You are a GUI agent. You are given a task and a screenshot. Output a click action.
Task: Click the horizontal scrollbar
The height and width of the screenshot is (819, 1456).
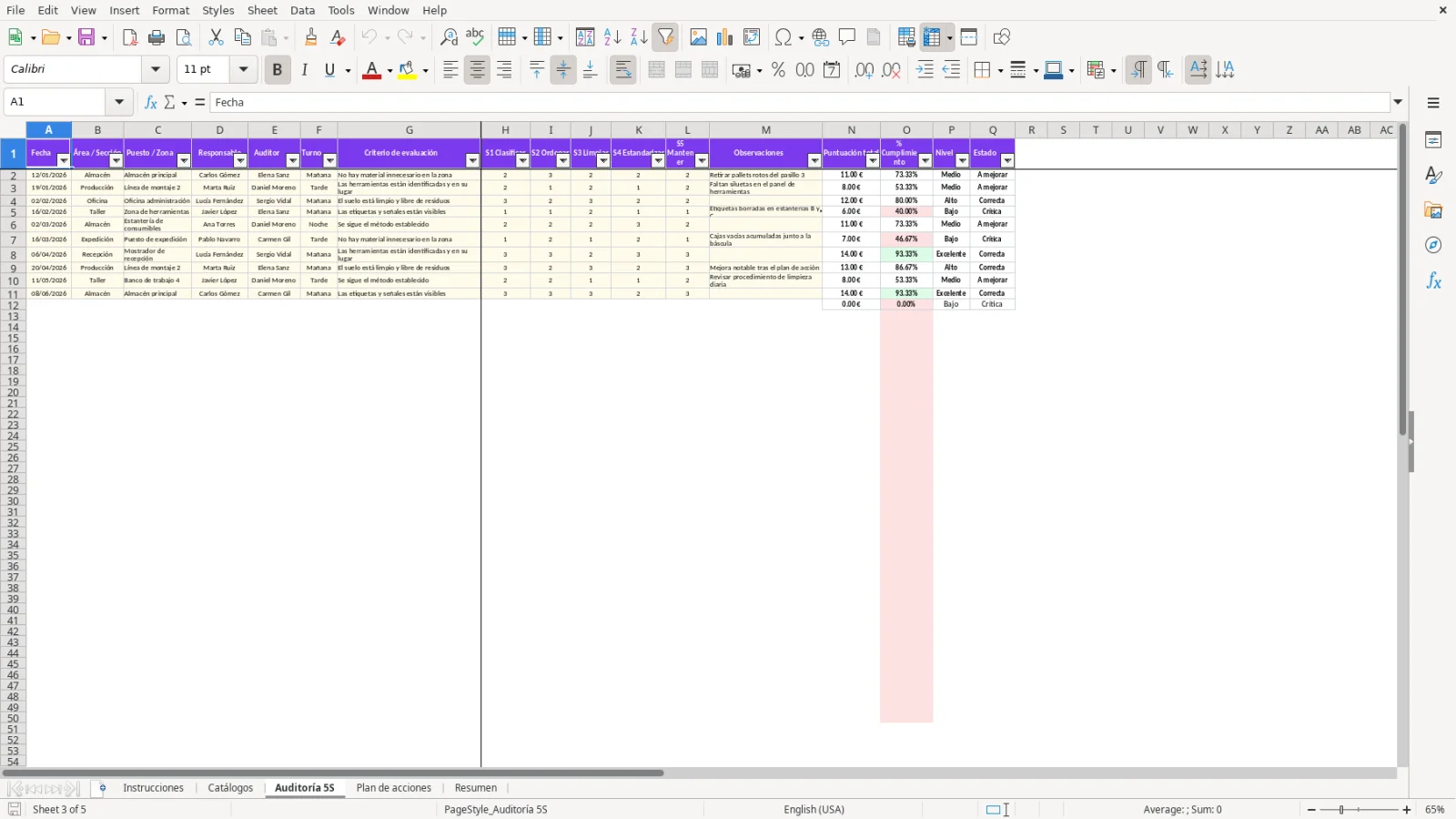pos(333,773)
